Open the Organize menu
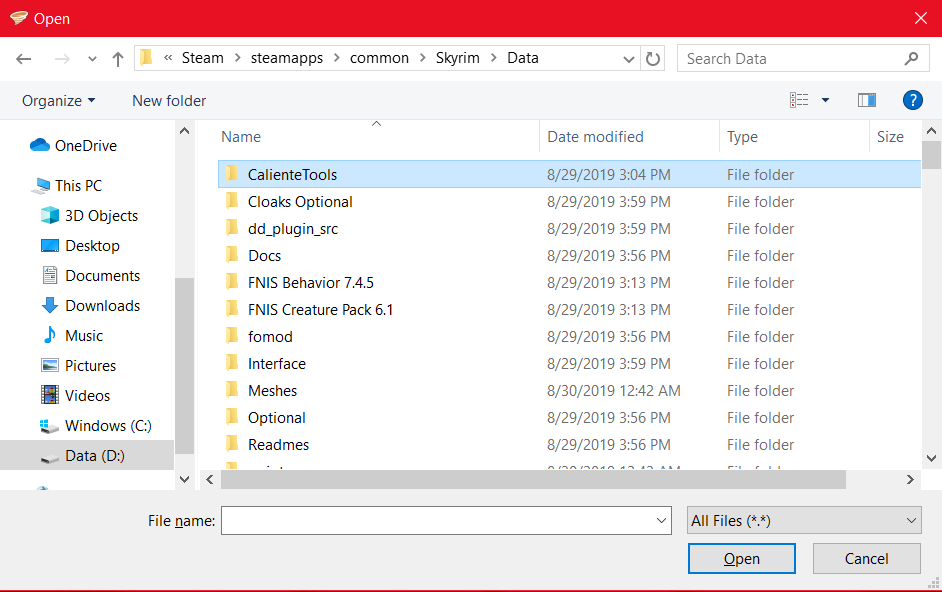Image resolution: width=942 pixels, height=592 pixels. [x=58, y=100]
